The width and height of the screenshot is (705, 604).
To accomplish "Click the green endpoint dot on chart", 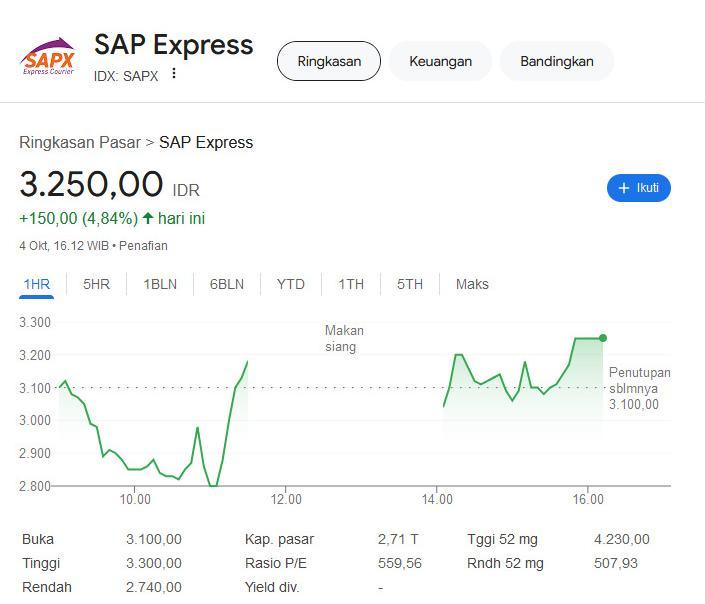I will tap(603, 338).
